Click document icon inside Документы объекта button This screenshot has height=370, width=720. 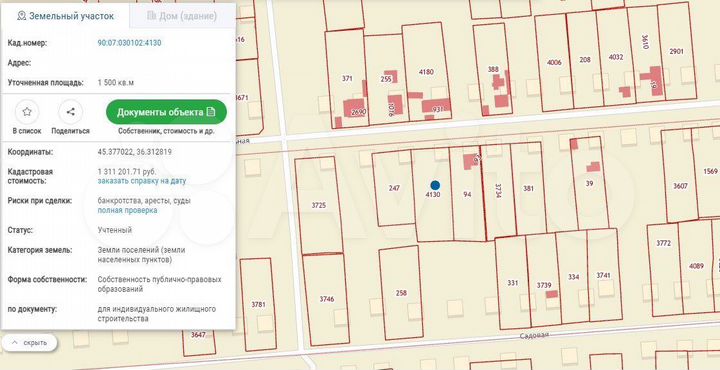coord(211,112)
